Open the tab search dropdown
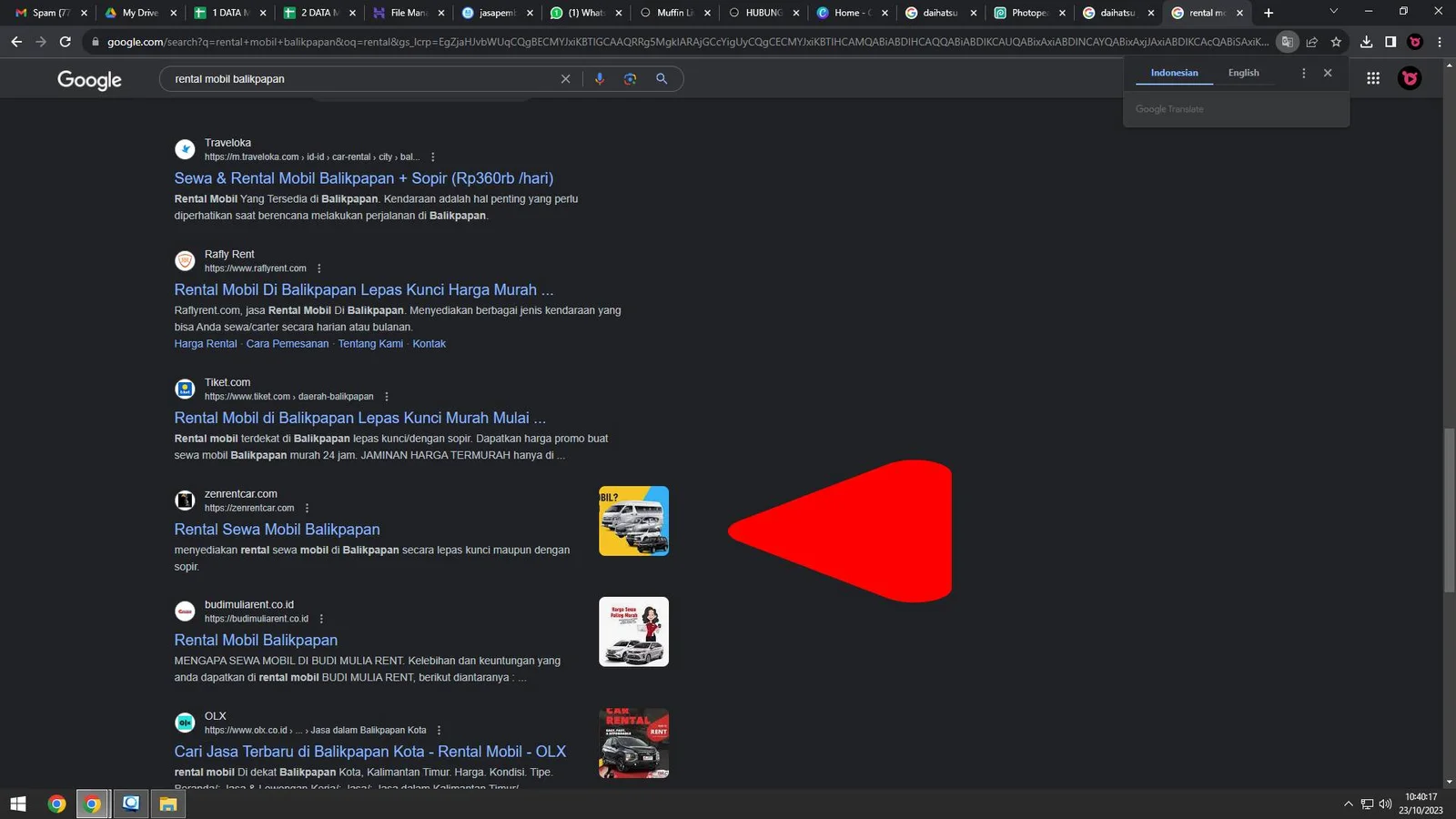Viewport: 1456px width, 819px height. coord(1333,12)
